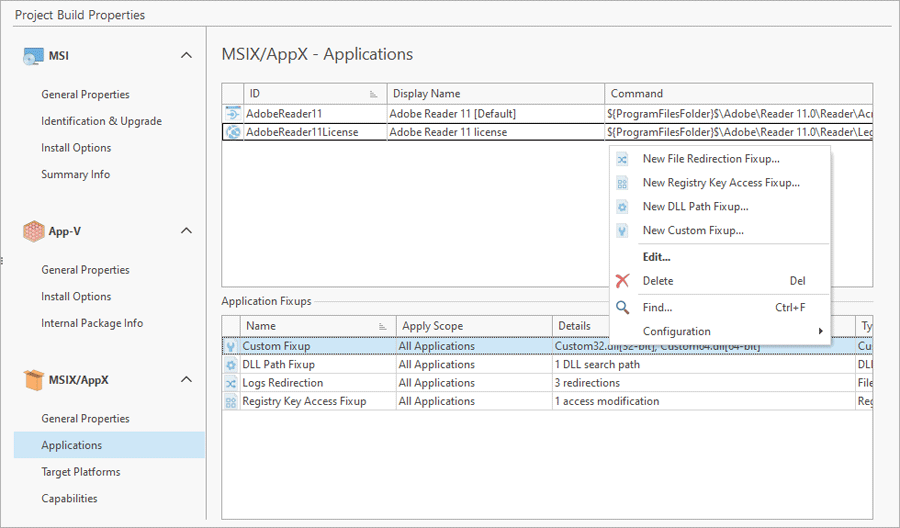
Task: Click the New File Redirection Fixup icon
Action: (622, 159)
